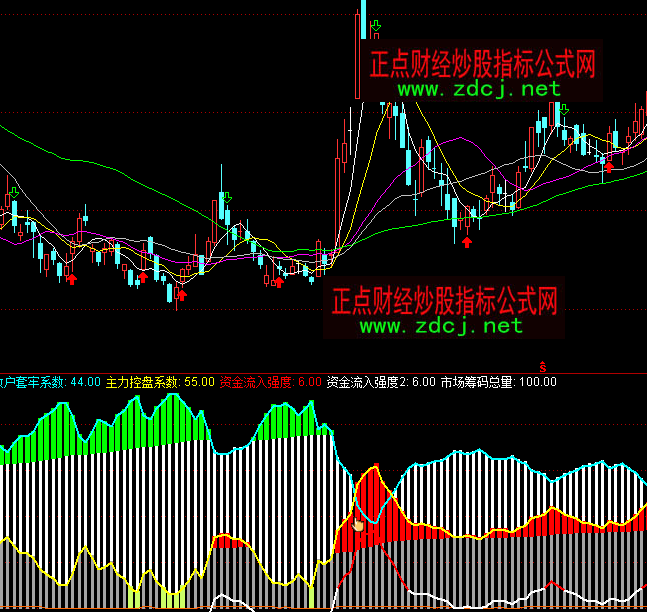Image resolution: width=647 pixels, height=612 pixels.
Task: Click the leftmost green down arrow on the chart
Action: click(13, 191)
